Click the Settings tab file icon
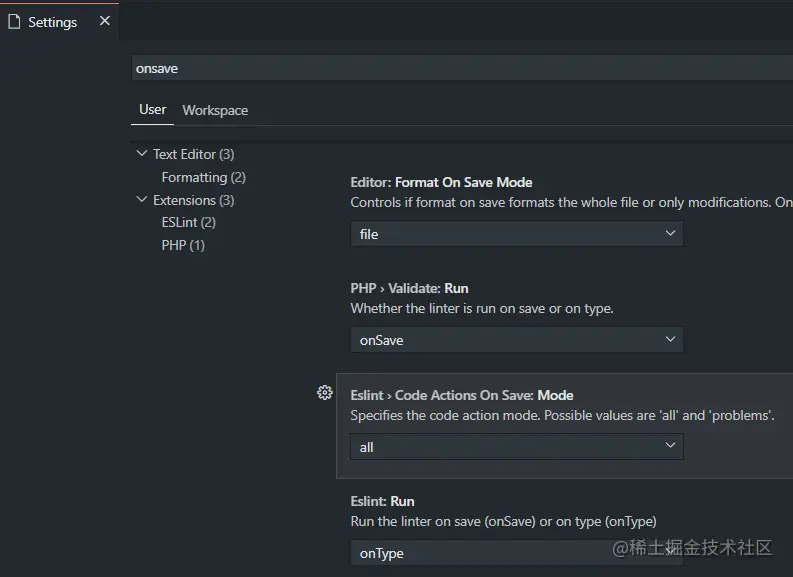Viewport: 793px width, 577px height. coord(14,21)
